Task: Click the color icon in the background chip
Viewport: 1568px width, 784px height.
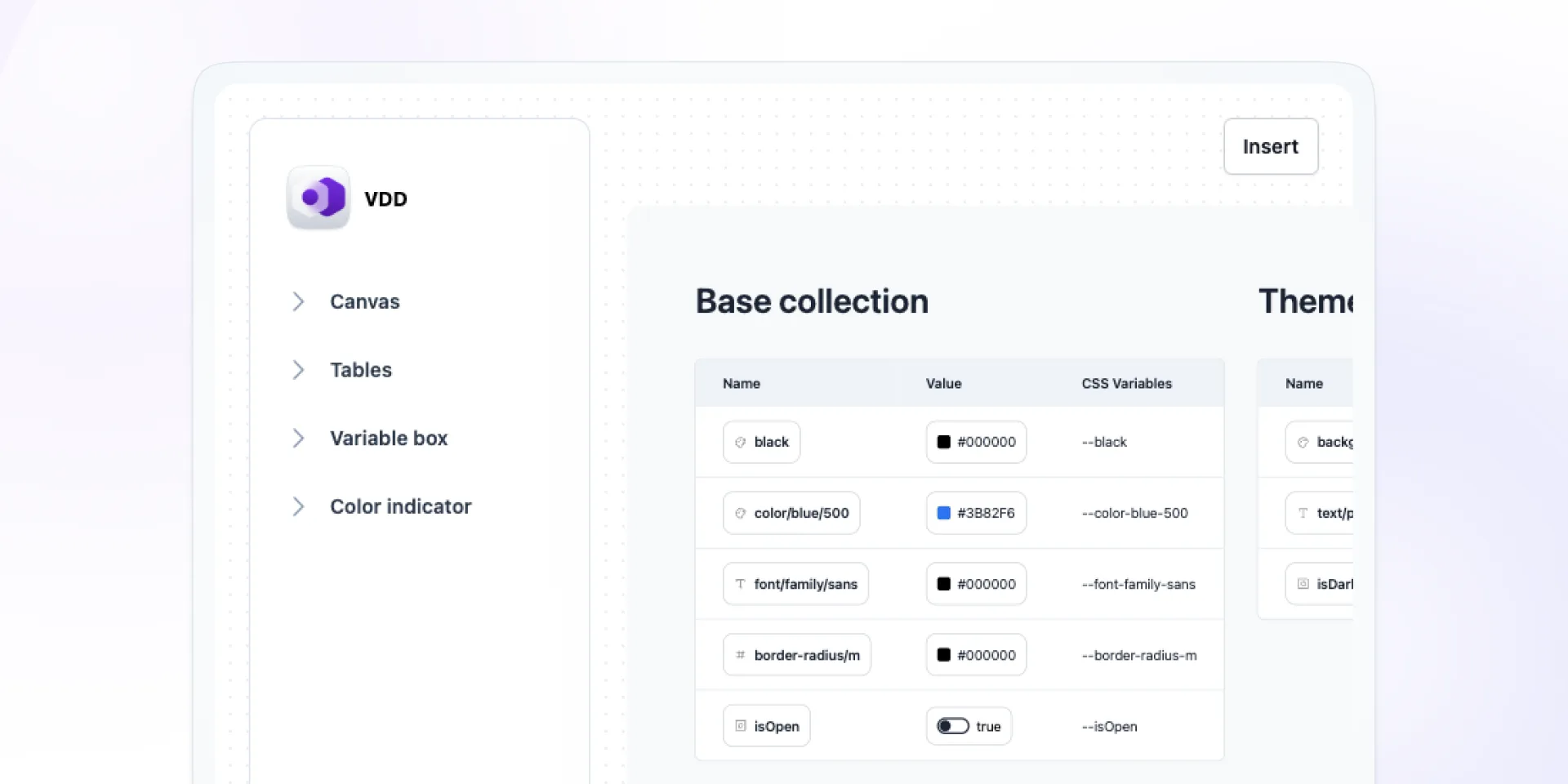Action: (x=1303, y=442)
